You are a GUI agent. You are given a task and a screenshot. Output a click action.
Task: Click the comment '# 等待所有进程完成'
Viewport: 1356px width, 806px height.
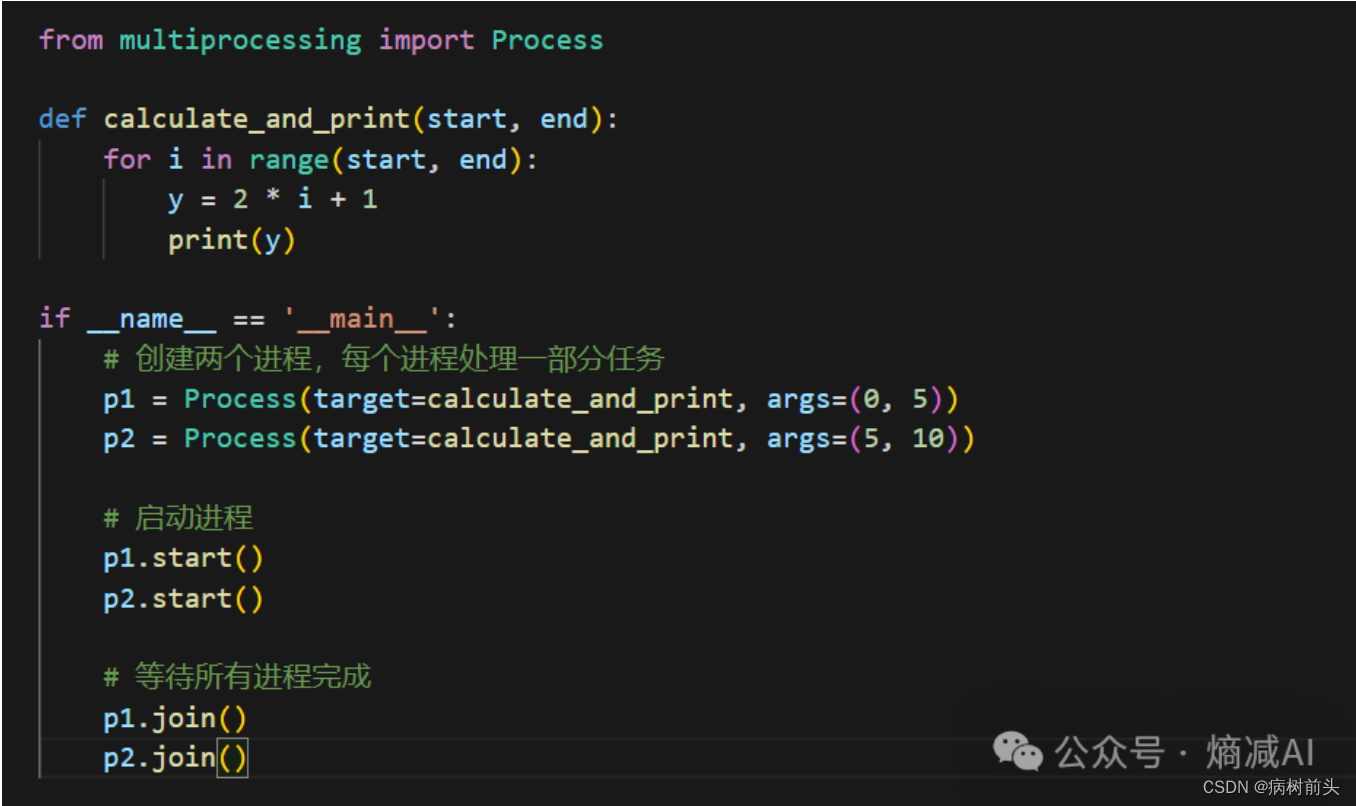click(x=237, y=677)
